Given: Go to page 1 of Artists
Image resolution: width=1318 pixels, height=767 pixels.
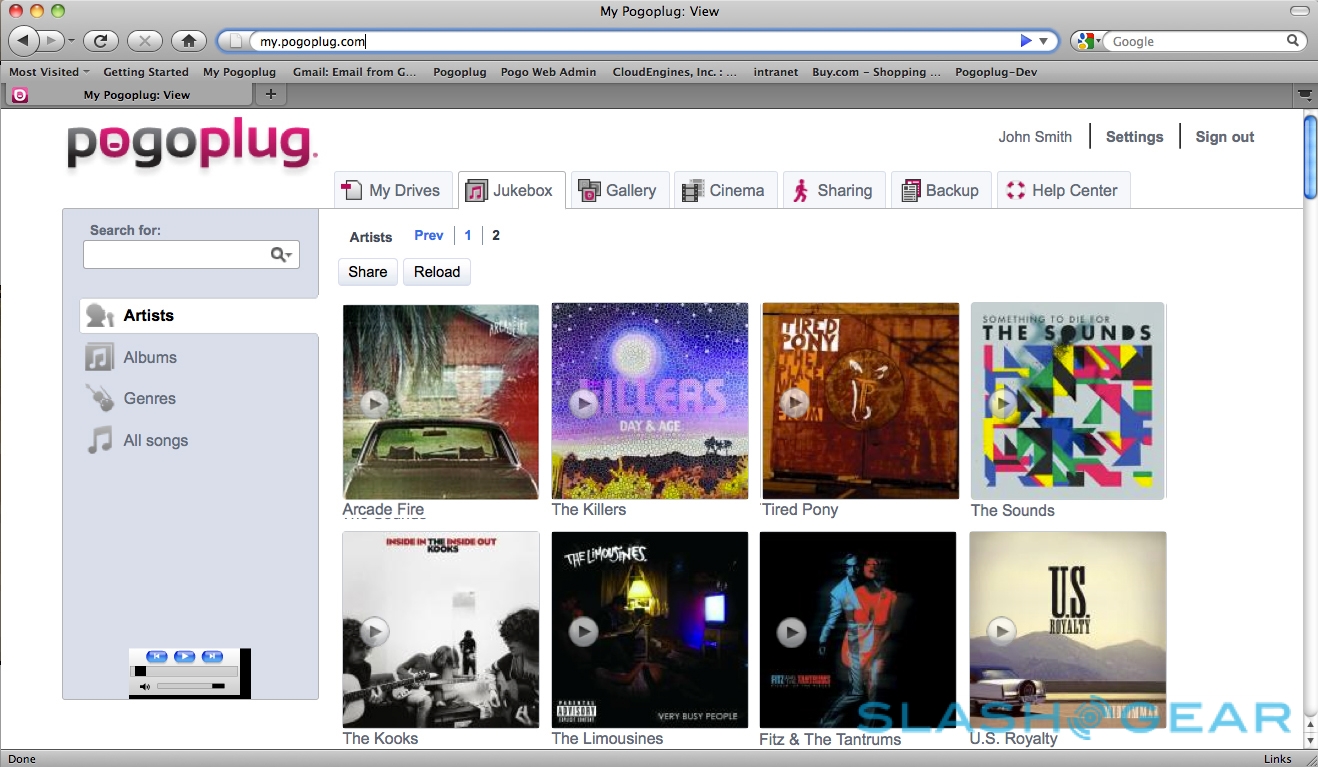Looking at the screenshot, I should 468,236.
